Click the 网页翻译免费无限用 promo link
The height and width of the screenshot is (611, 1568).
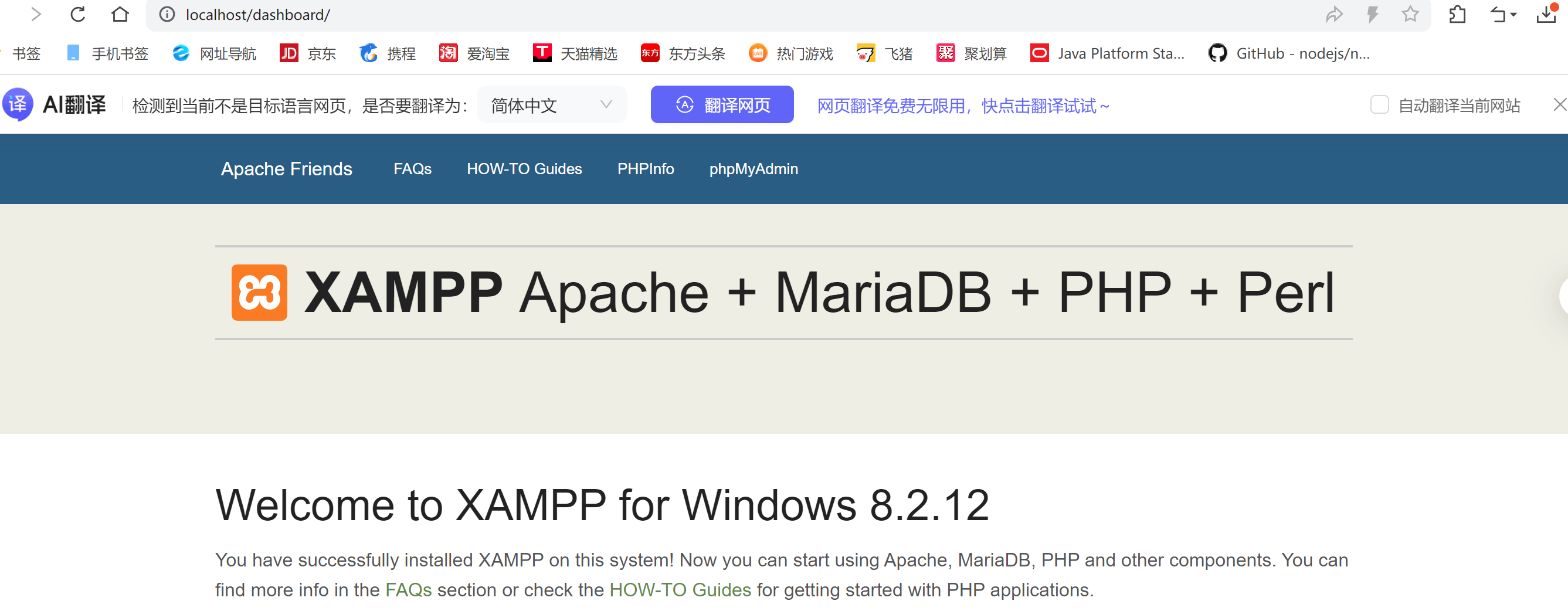(963, 106)
